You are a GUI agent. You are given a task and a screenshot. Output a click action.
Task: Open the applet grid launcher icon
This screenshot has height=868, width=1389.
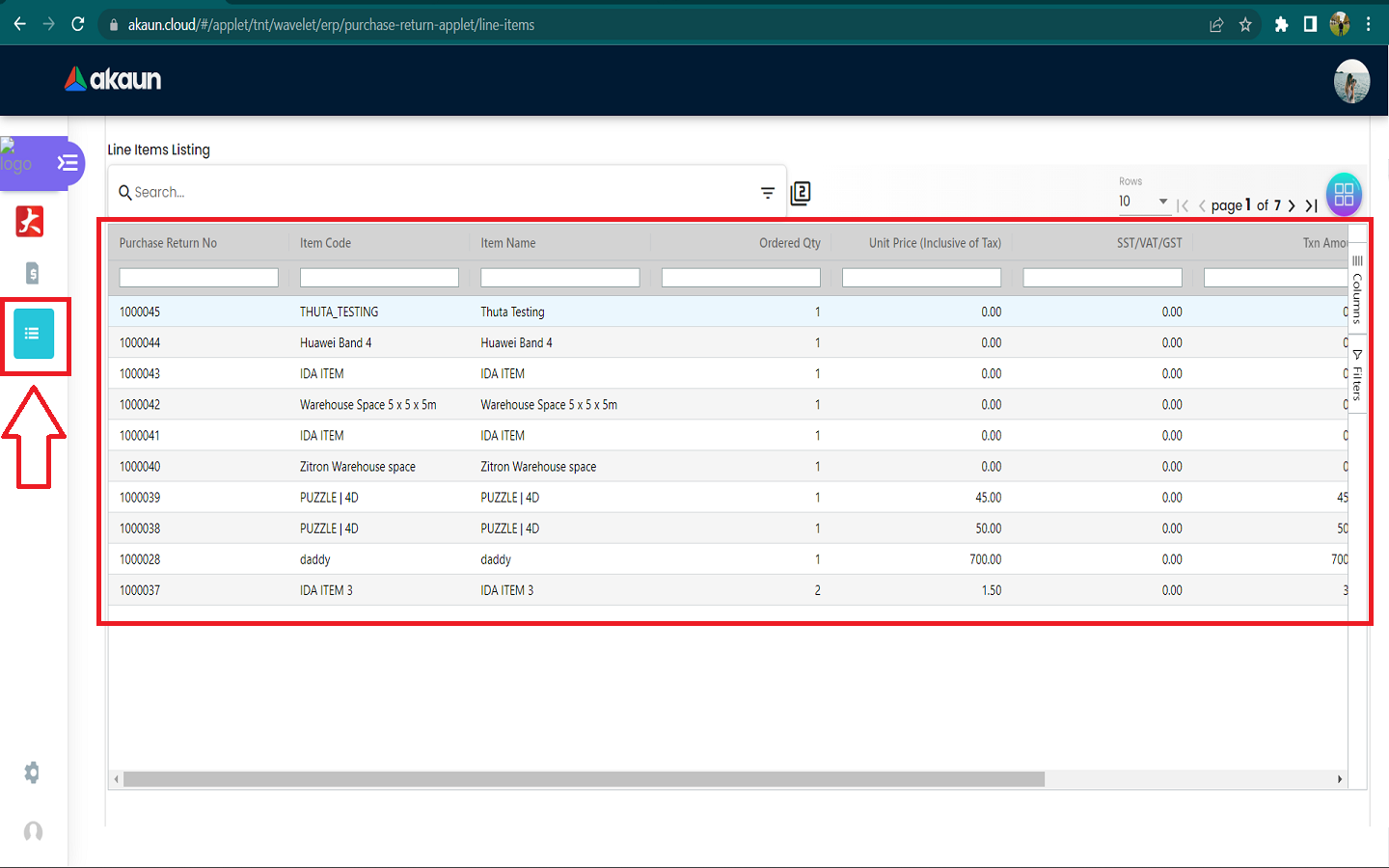[1344, 194]
